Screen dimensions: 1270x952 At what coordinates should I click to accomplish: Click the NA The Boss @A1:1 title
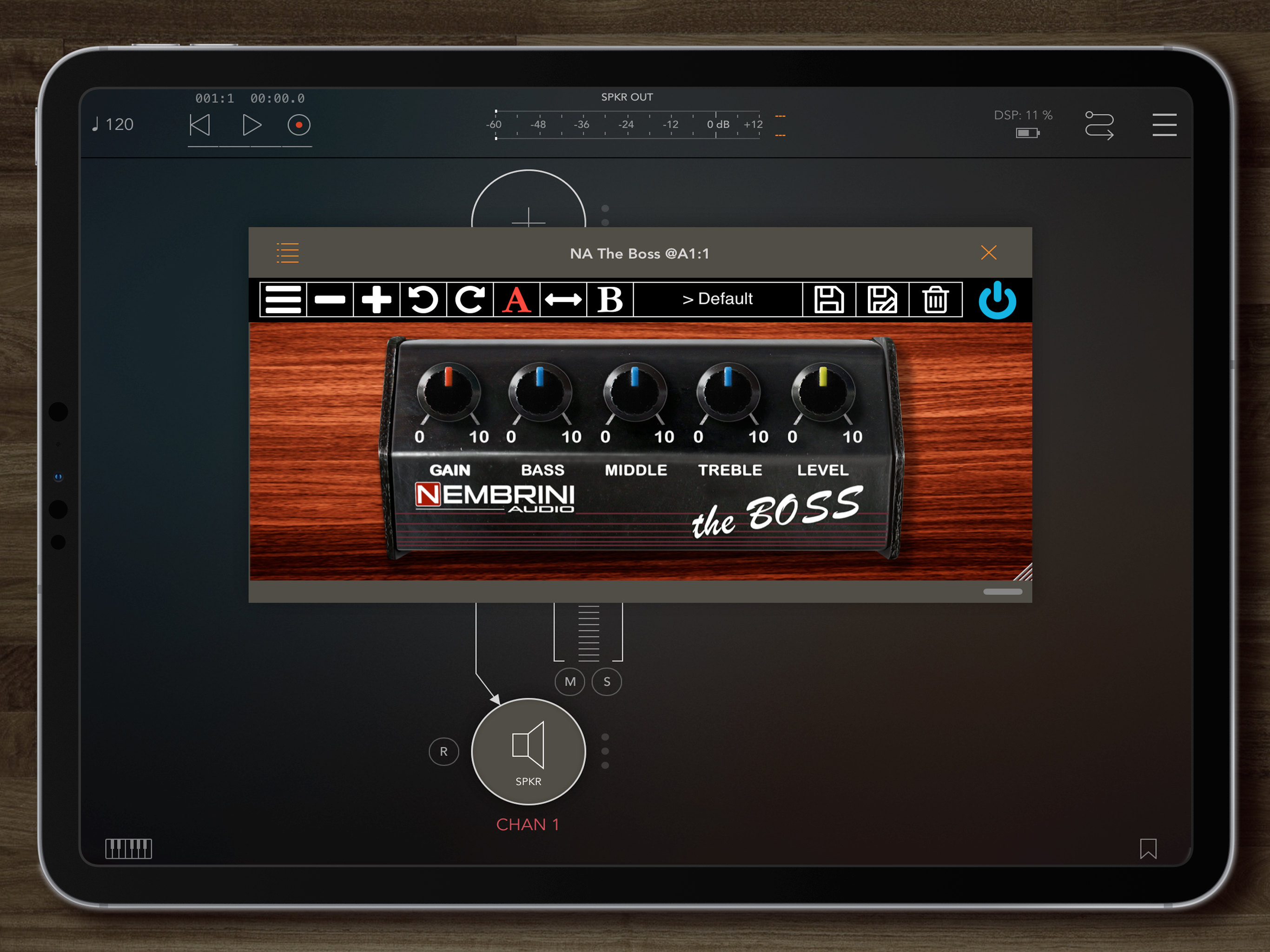(640, 253)
